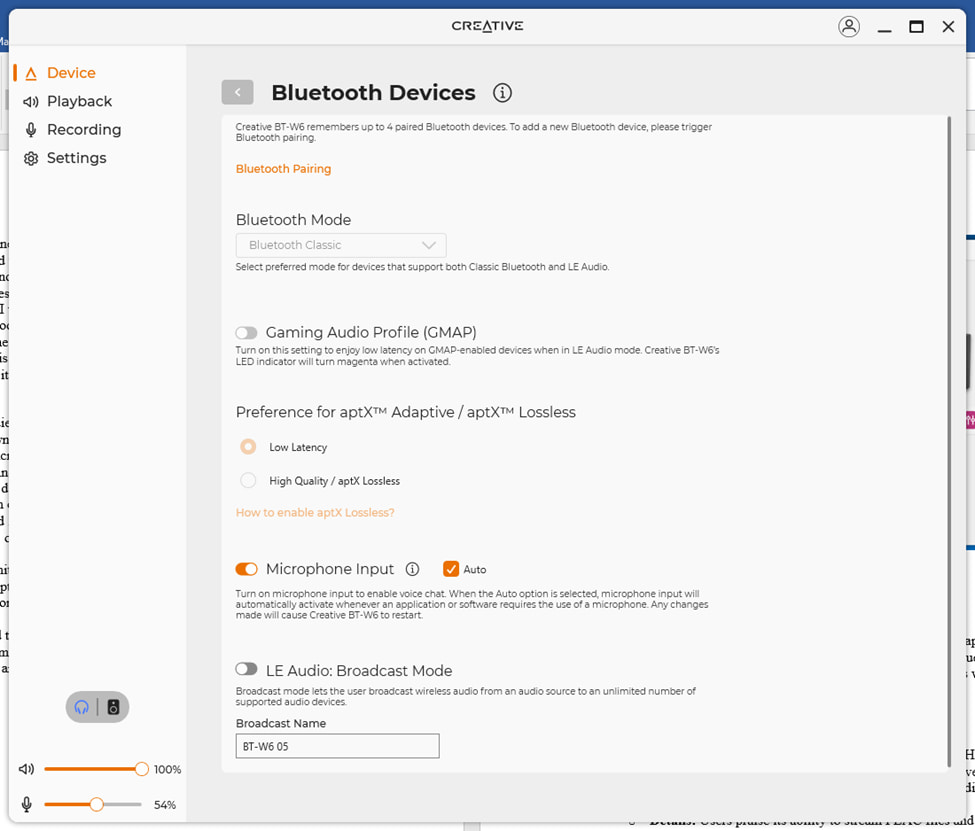Open 'How to enable aptX Lossless?' link
Screen dimensions: 975x831
click(316, 512)
